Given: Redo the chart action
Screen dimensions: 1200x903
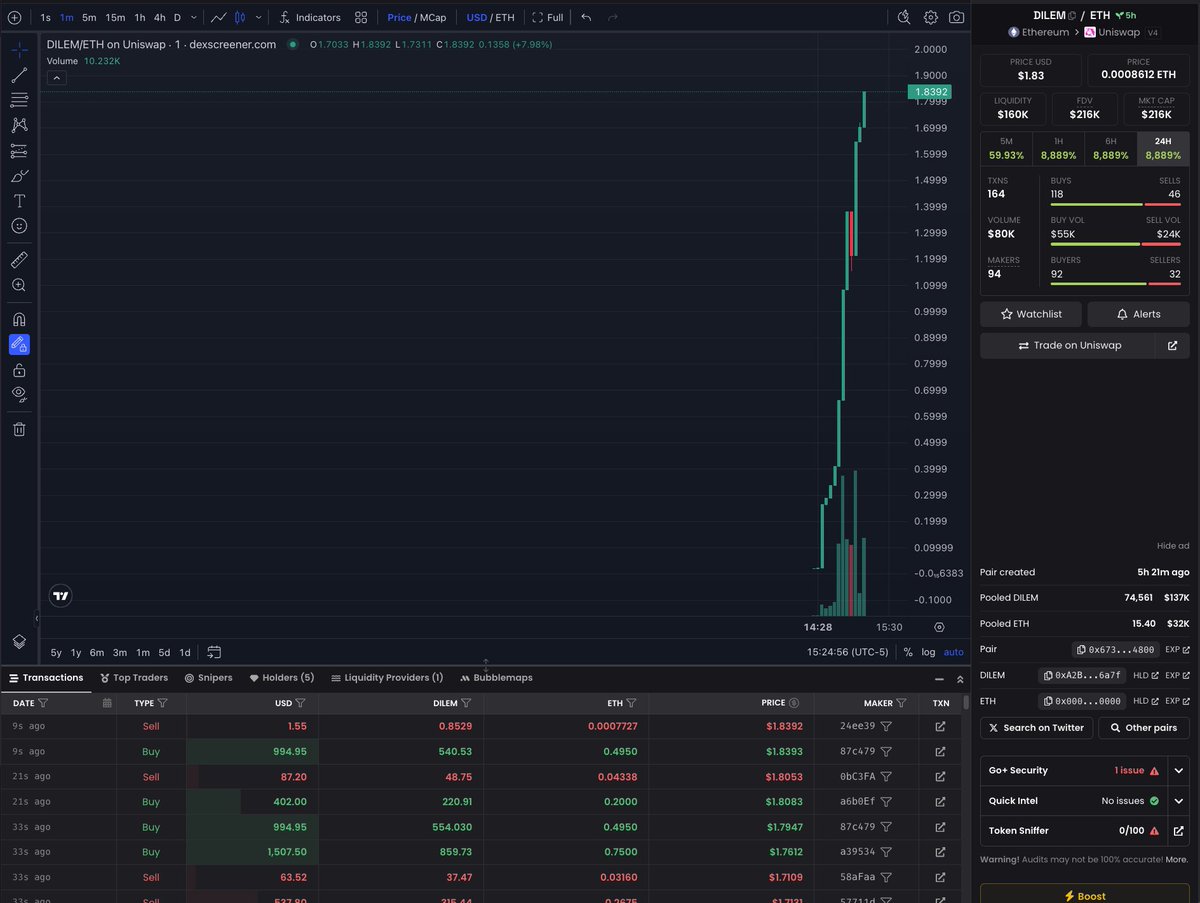Looking at the screenshot, I should (x=613, y=17).
